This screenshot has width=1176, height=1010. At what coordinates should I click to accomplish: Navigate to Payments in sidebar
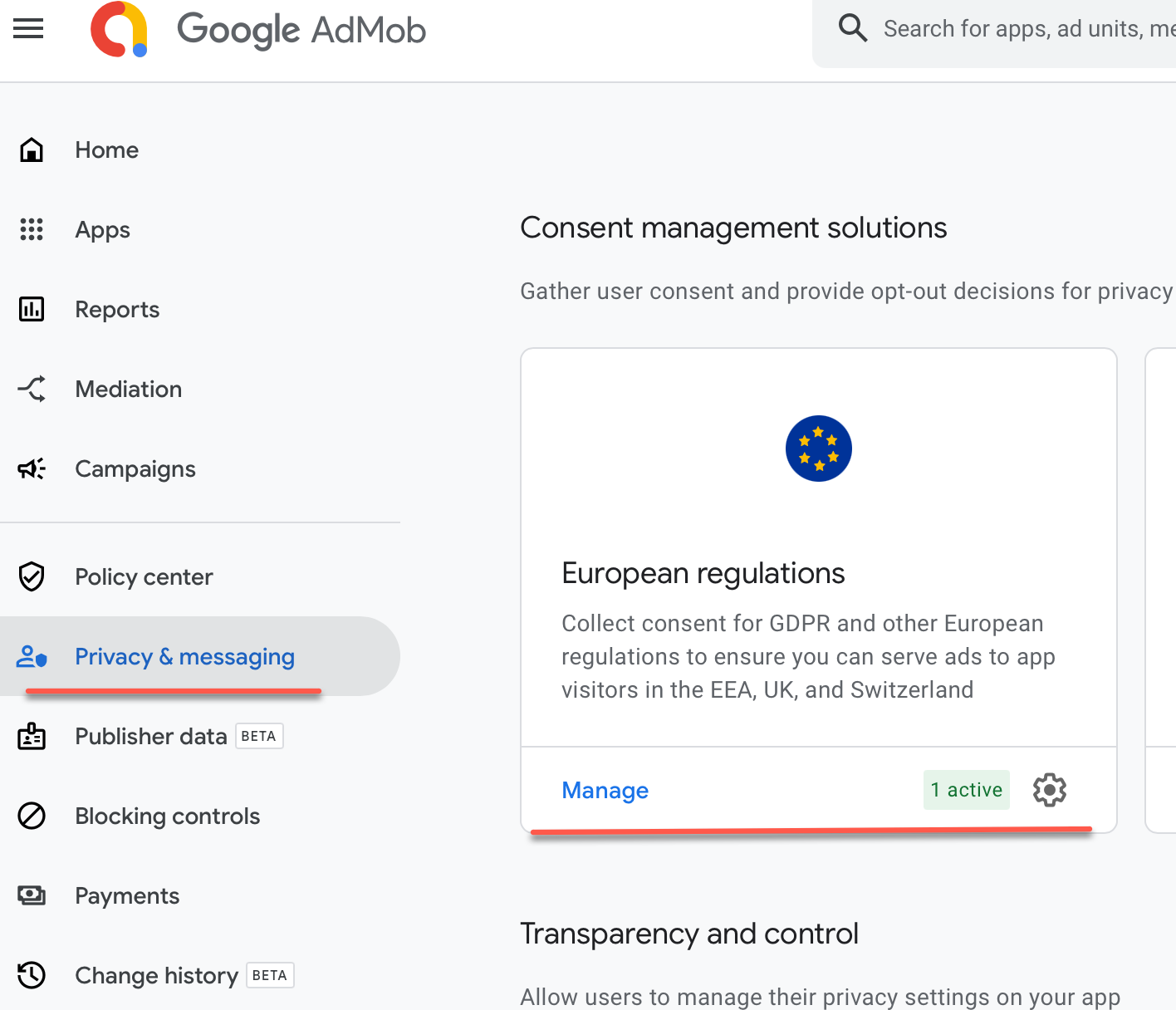pos(127,896)
